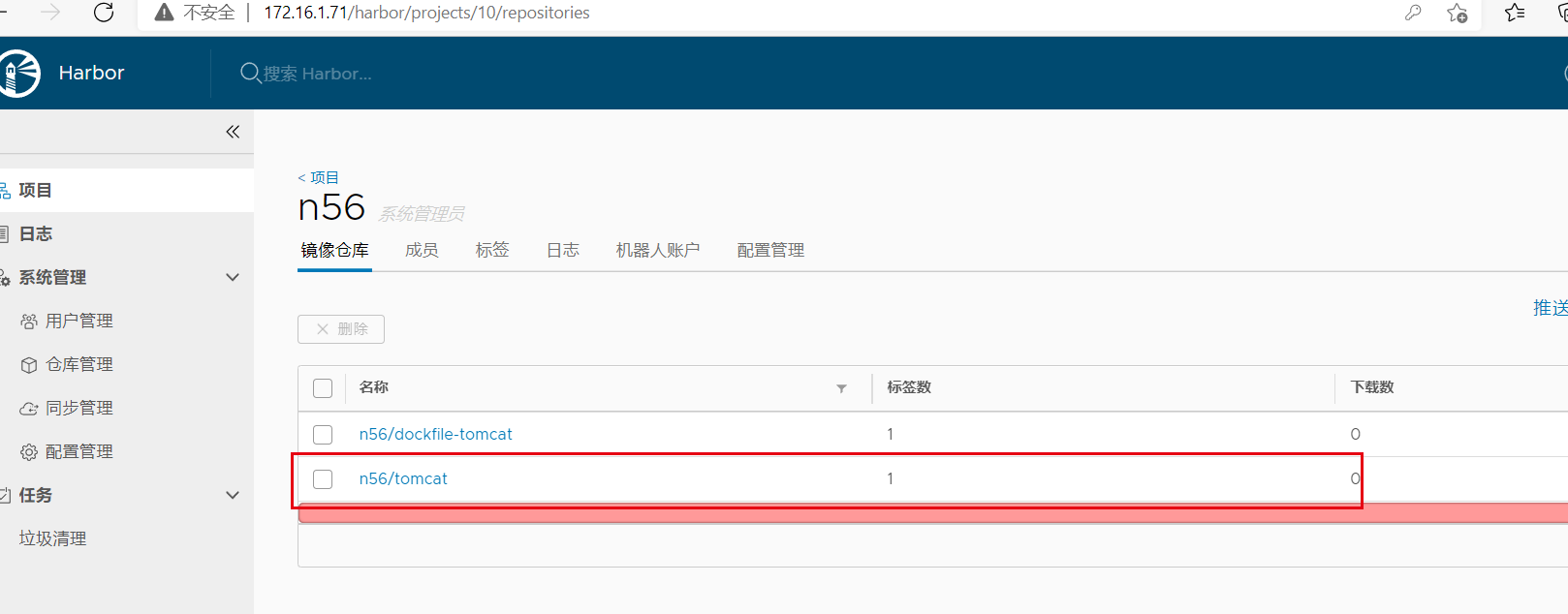Screen dimensions: 1568x614
Task: Add page to favorites star icon
Action: (x=1458, y=13)
